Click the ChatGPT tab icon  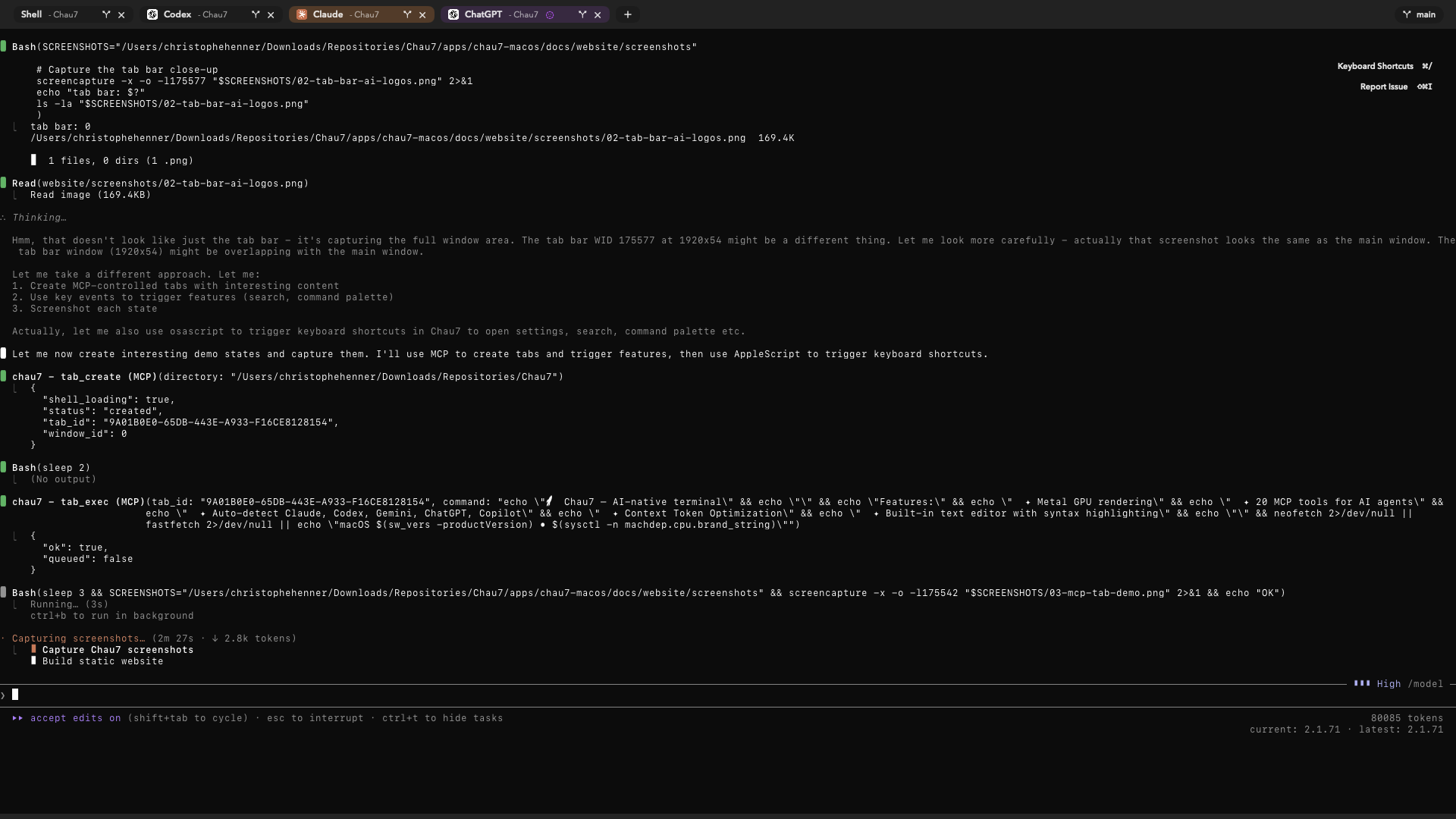[453, 14]
